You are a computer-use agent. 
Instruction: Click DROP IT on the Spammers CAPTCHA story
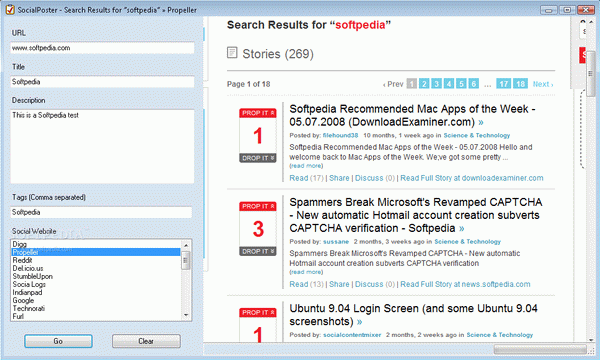pyautogui.click(x=258, y=251)
